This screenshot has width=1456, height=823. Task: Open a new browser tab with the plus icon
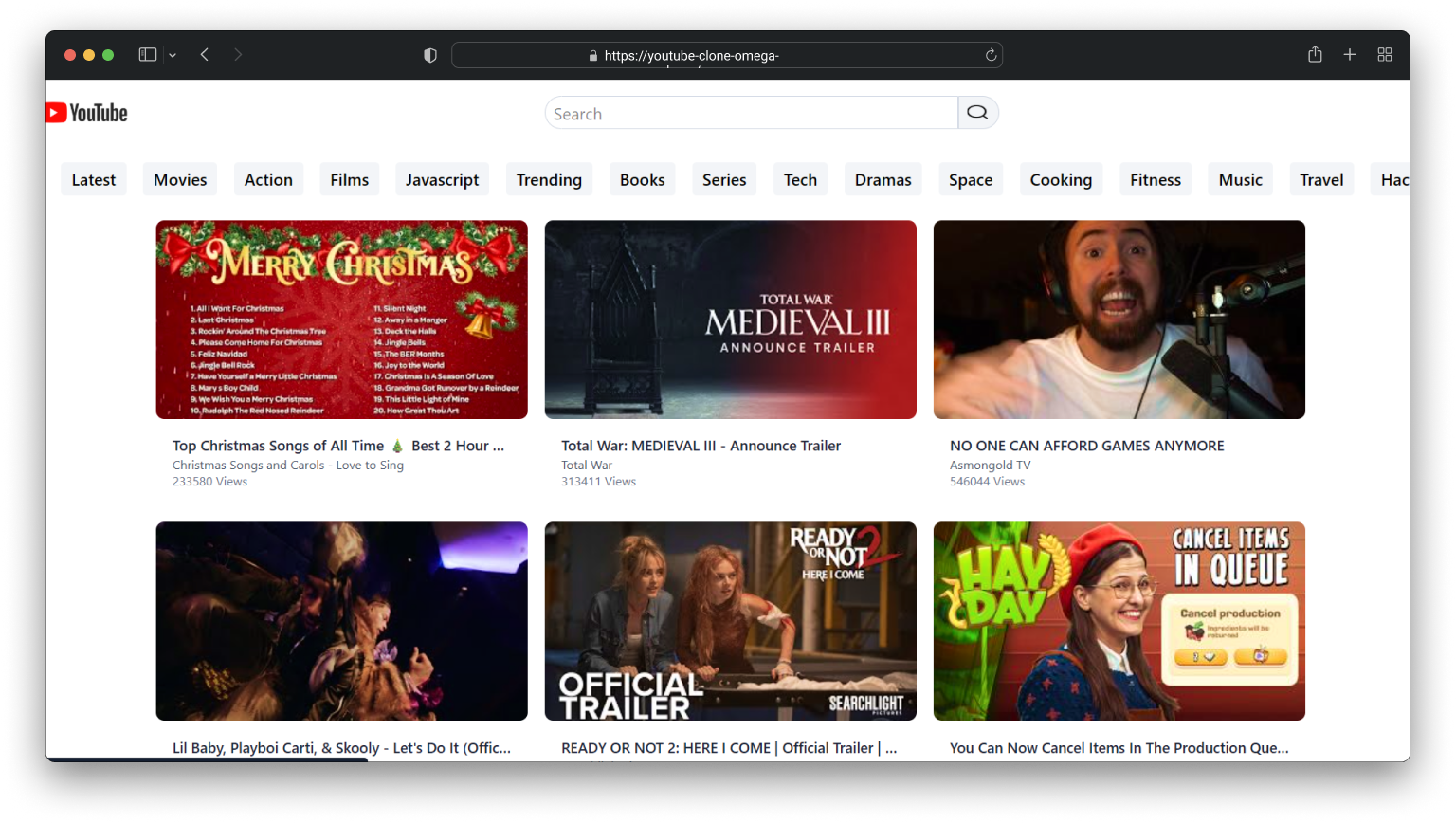pyautogui.click(x=1350, y=54)
